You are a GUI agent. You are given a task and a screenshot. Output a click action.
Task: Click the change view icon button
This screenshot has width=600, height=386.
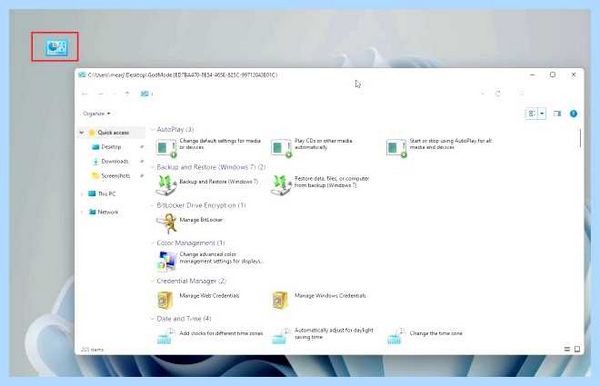pyautogui.click(x=532, y=114)
